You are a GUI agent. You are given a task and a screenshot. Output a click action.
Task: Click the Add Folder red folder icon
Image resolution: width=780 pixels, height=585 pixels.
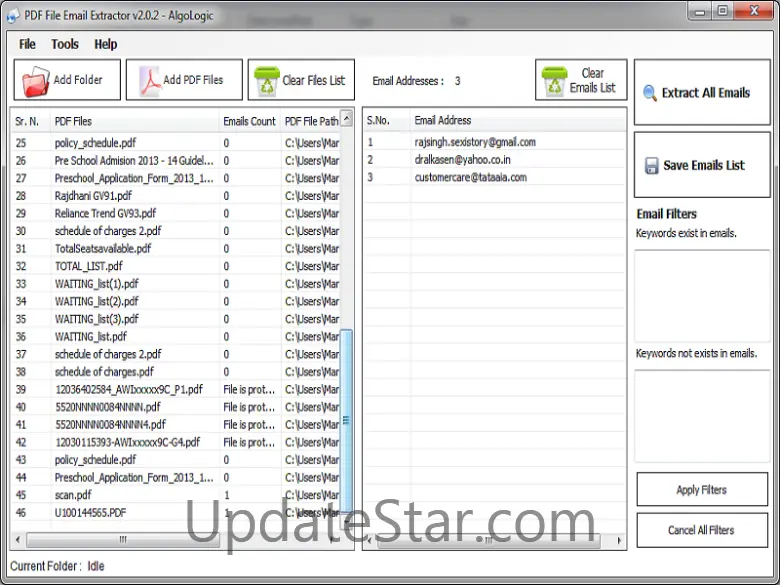[x=35, y=81]
